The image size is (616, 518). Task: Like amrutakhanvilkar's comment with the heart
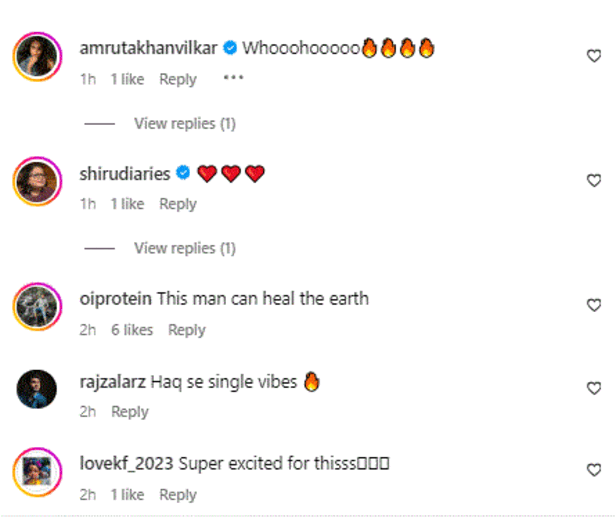tap(594, 57)
